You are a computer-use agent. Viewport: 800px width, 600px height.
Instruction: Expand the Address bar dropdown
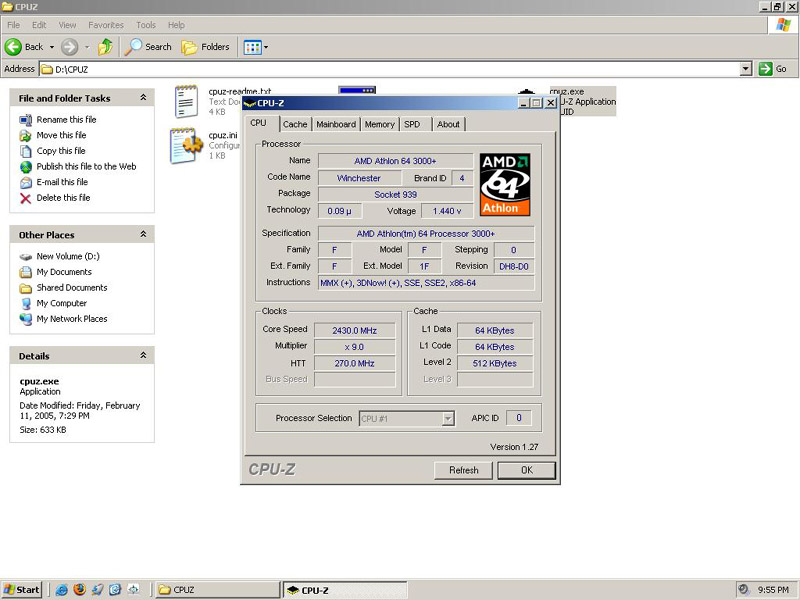[x=745, y=69]
